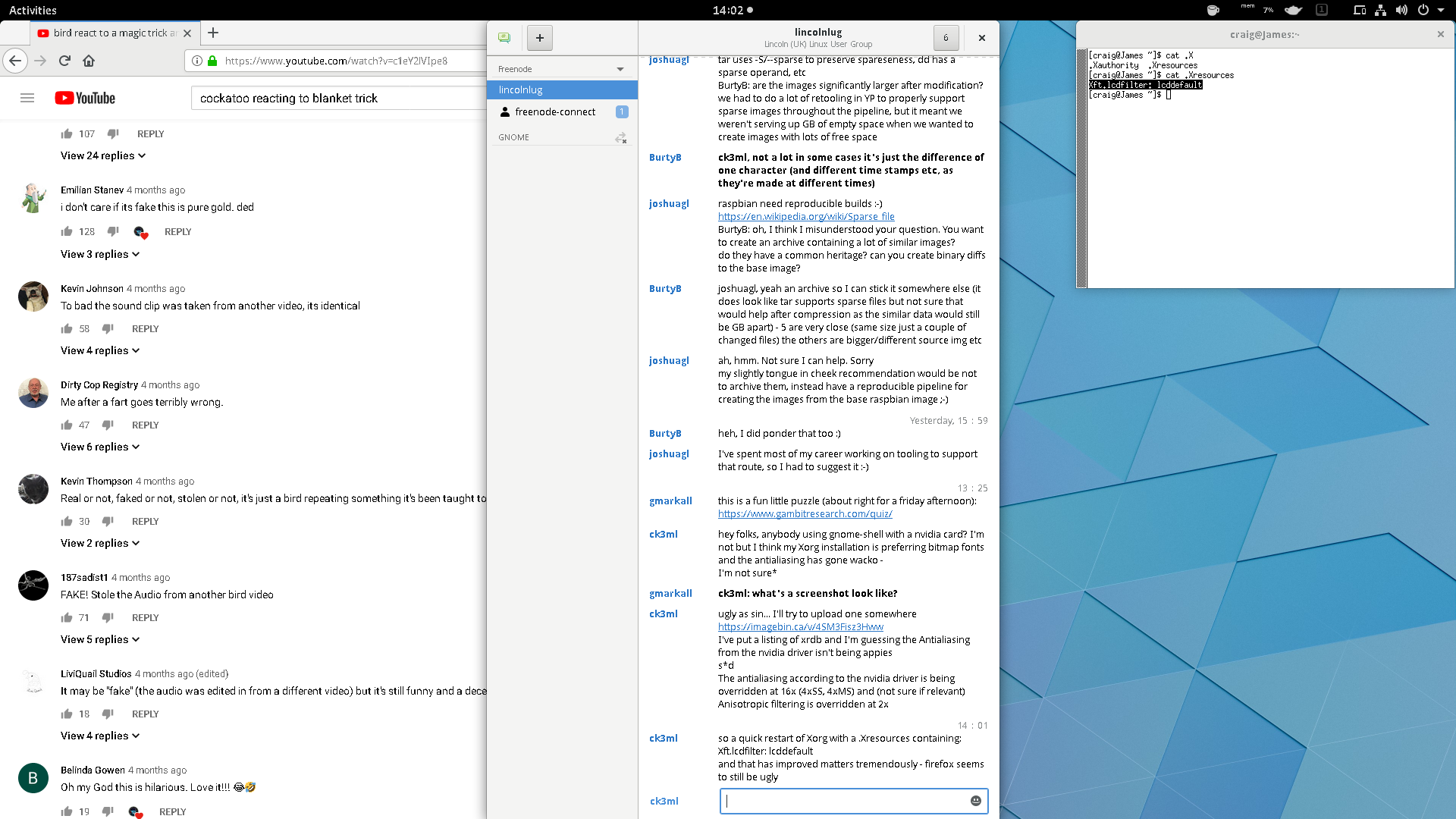Like the comment with 107 likes
Image resolution: width=1456 pixels, height=819 pixels.
pos(67,133)
